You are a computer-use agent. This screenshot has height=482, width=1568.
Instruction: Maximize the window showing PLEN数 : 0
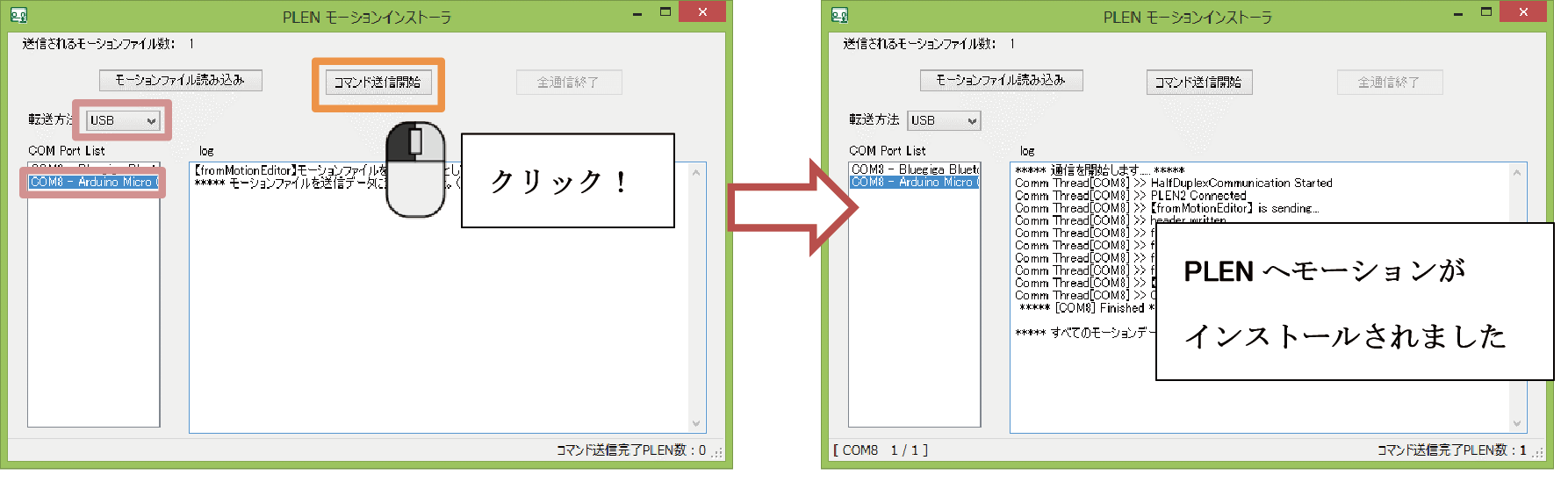665,12
